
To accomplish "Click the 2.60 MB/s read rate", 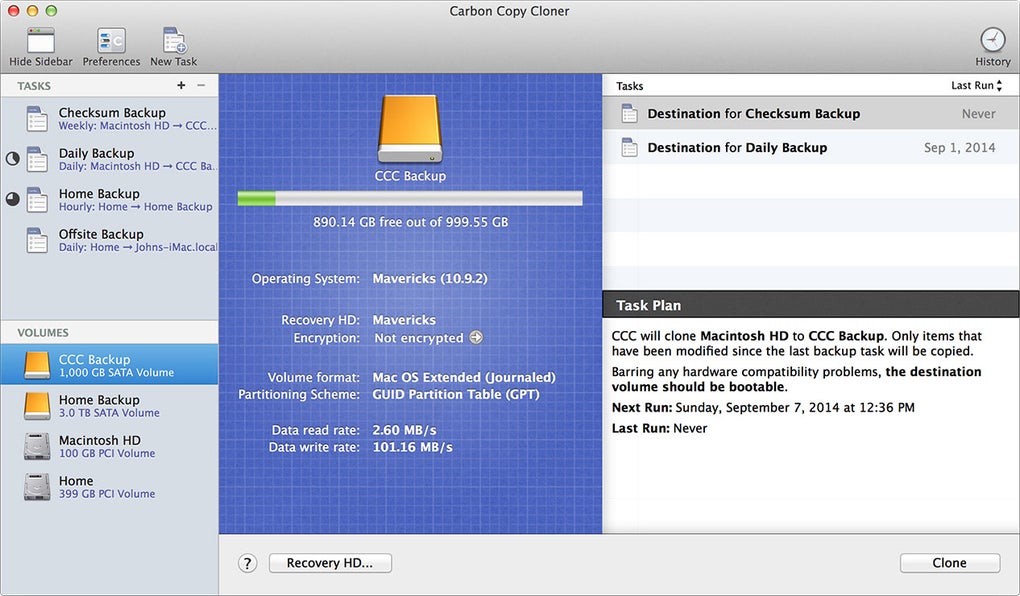I will 404,430.
